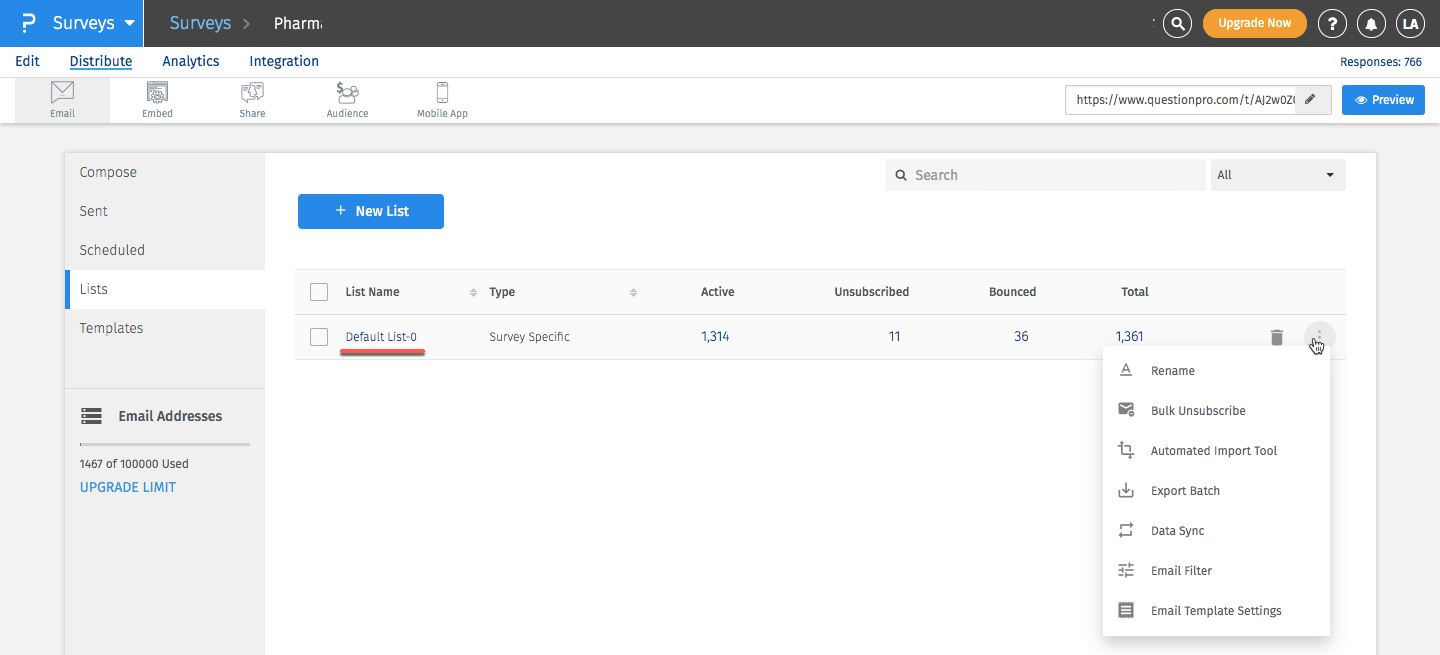Switch to the Analytics tab

190,61
